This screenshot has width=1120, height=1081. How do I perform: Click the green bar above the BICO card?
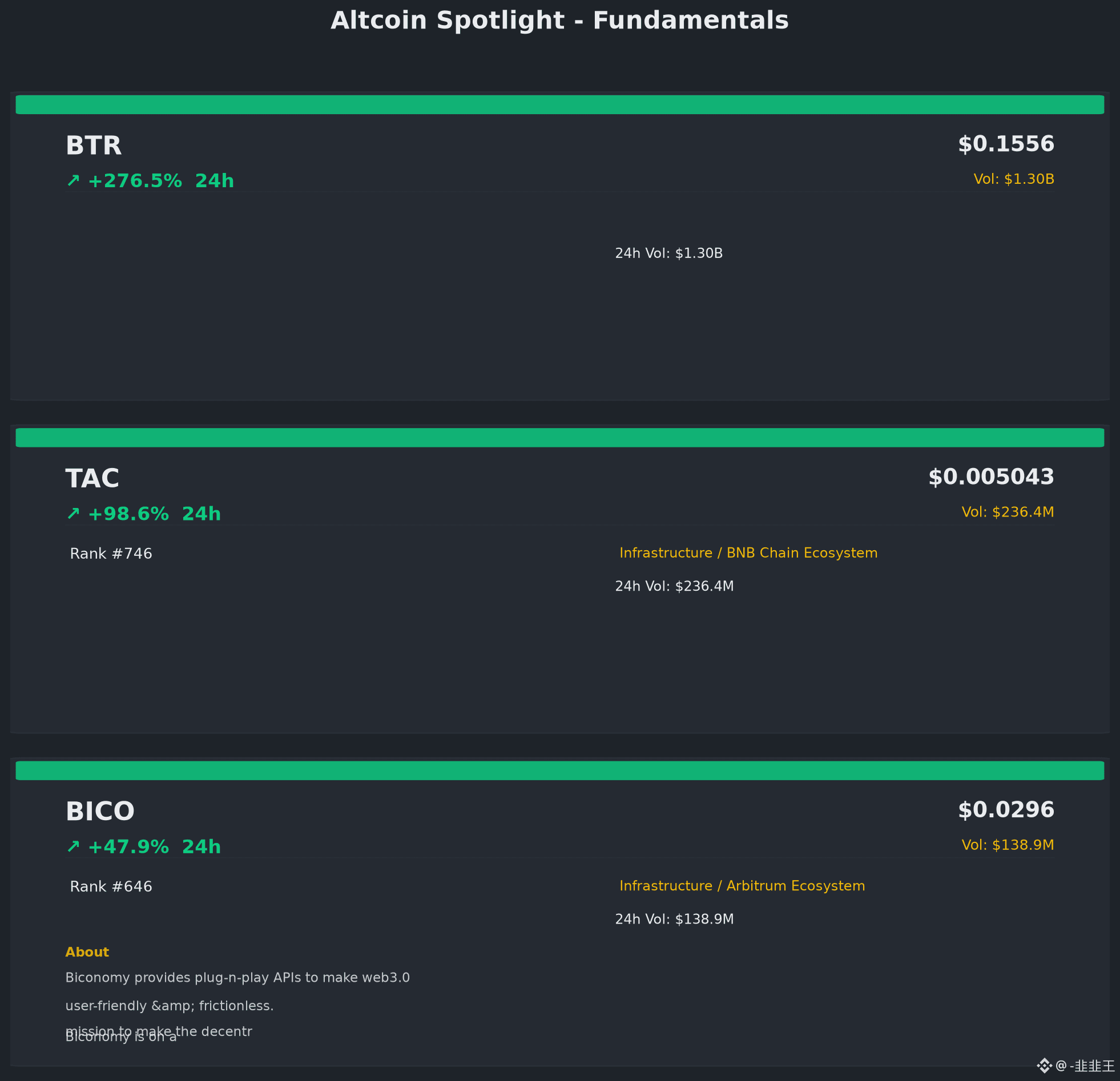tap(560, 771)
